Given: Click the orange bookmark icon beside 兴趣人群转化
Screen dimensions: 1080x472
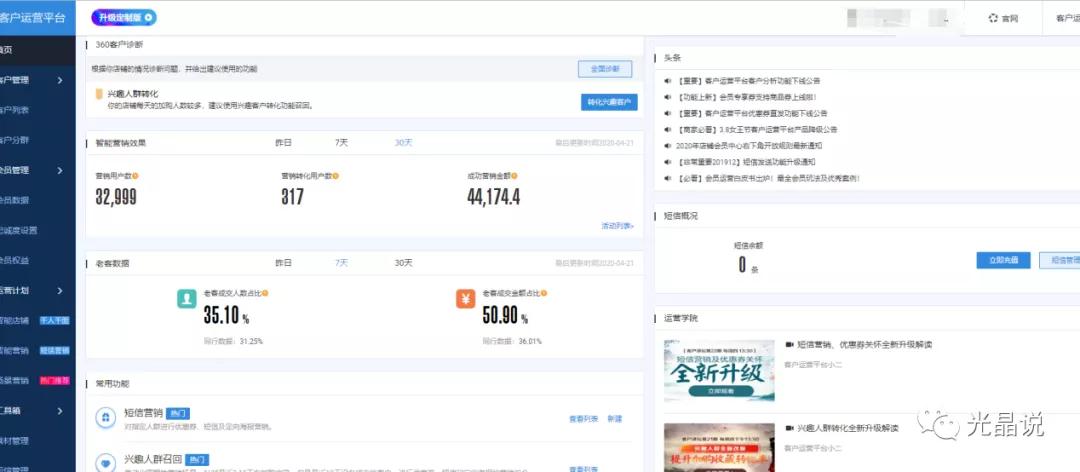Looking at the screenshot, I should 99,94.
